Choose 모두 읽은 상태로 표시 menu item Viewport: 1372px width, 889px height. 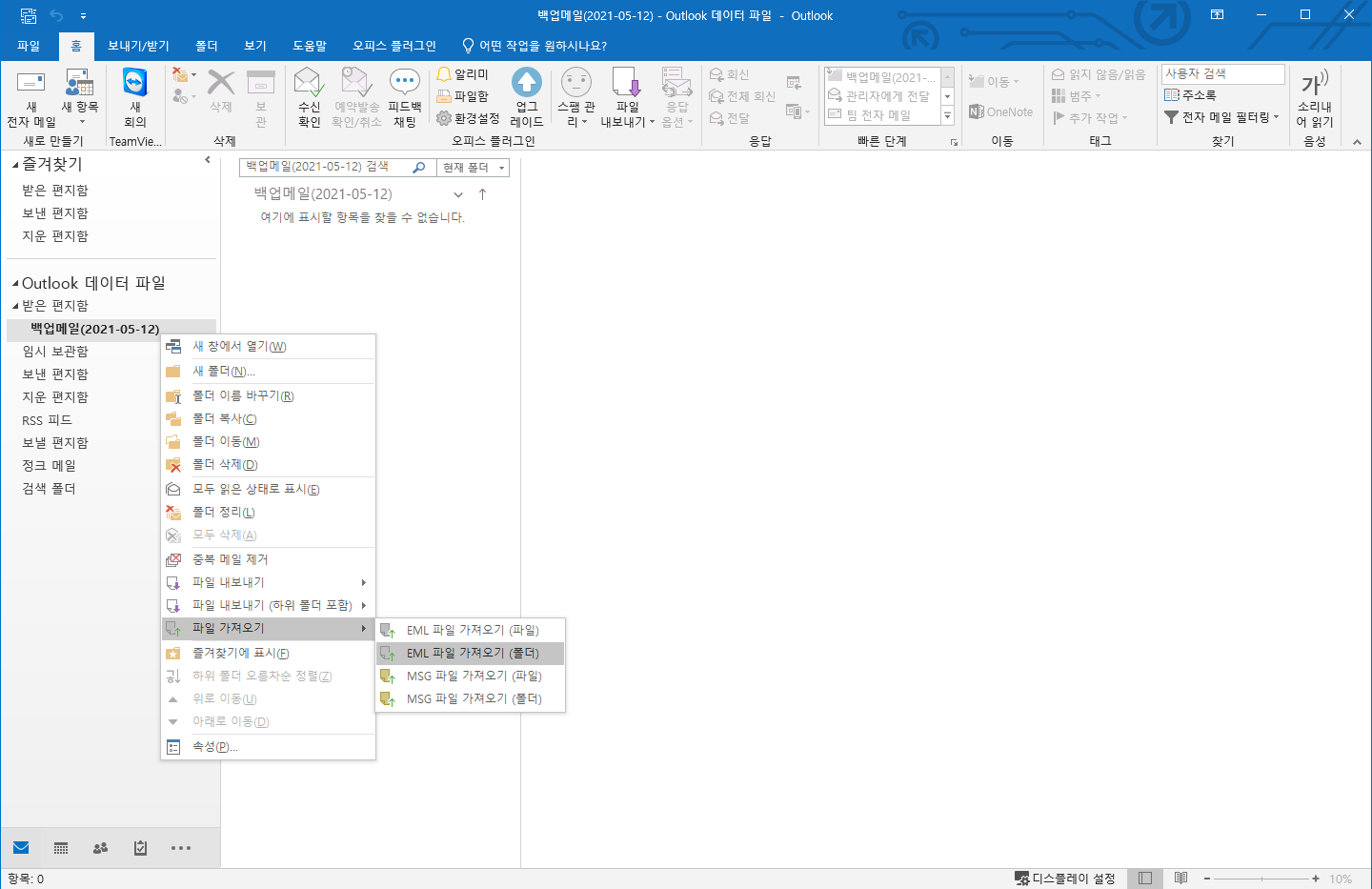[268, 489]
